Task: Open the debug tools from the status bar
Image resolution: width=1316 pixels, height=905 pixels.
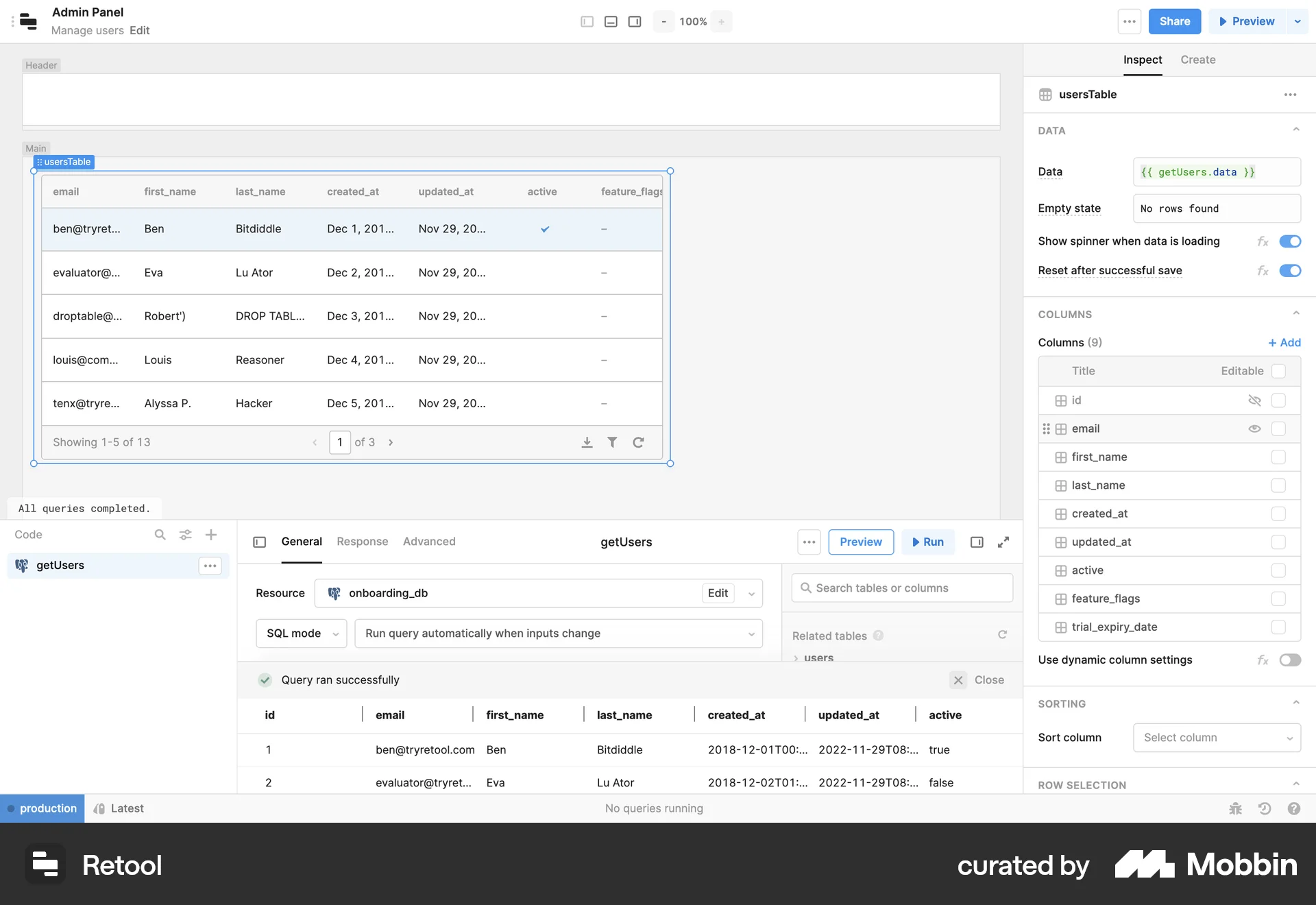Action: coord(1235,808)
